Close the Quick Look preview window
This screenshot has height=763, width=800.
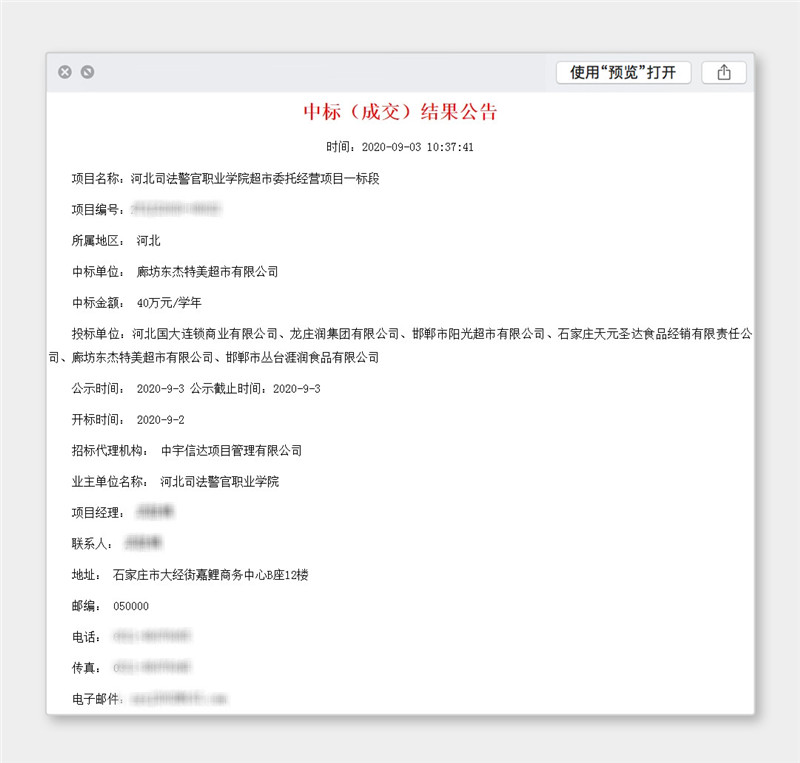(65, 72)
